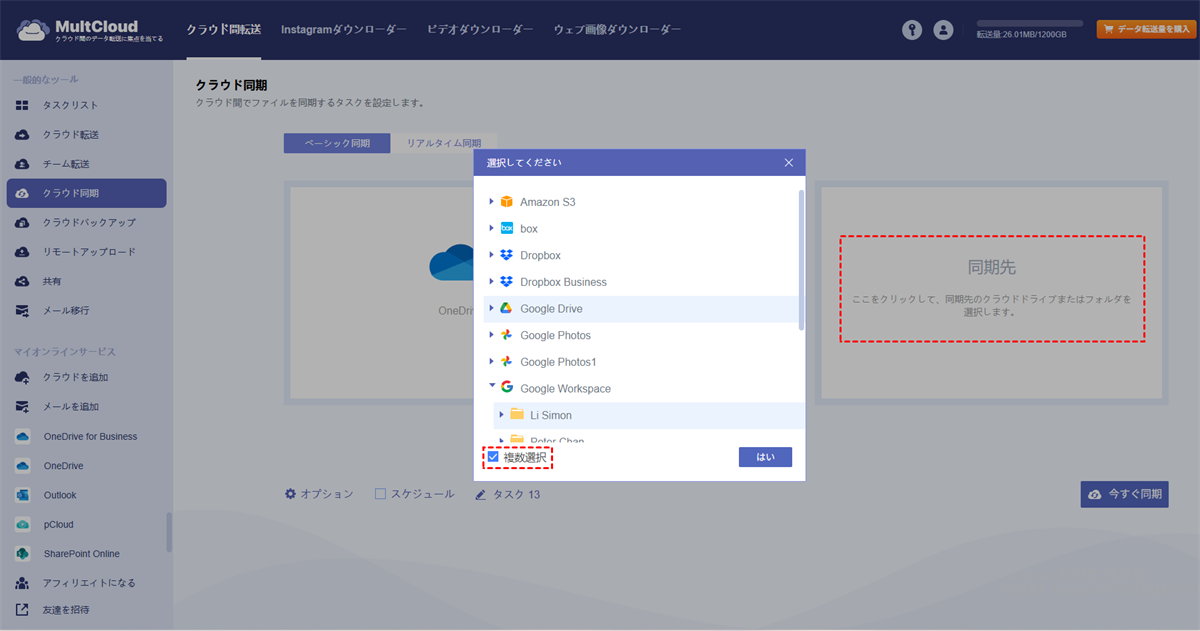Click the 共有 sidebar icon

click(22, 281)
